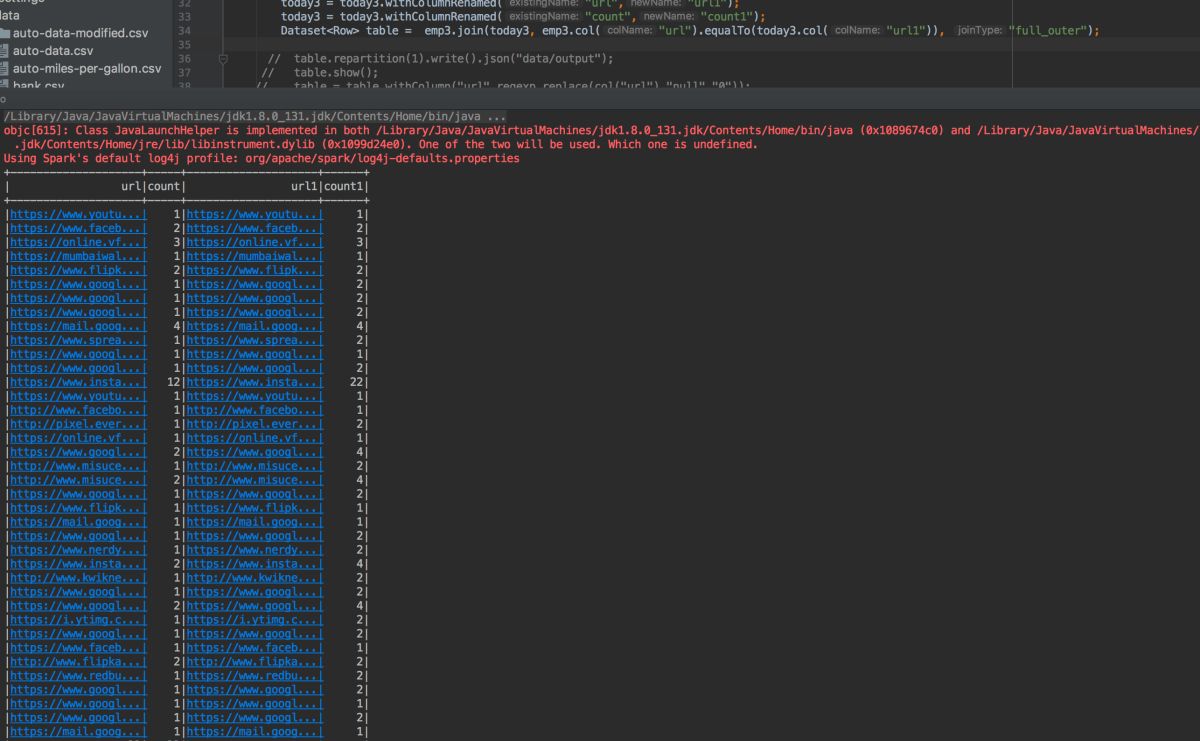Open the https://i.ytimg.c... link in url1 column

254,620
